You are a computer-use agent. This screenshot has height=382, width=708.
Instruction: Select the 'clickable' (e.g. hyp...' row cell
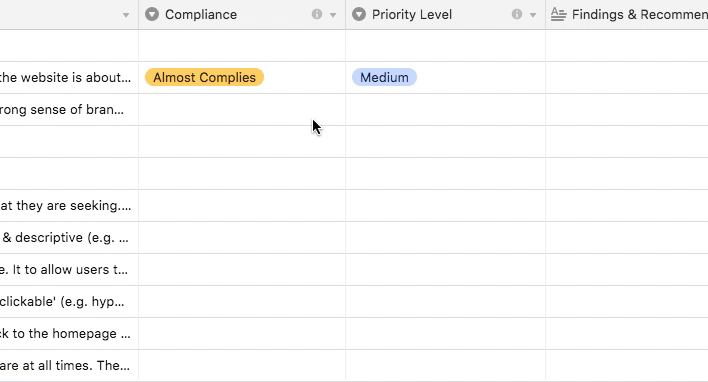pos(69,302)
